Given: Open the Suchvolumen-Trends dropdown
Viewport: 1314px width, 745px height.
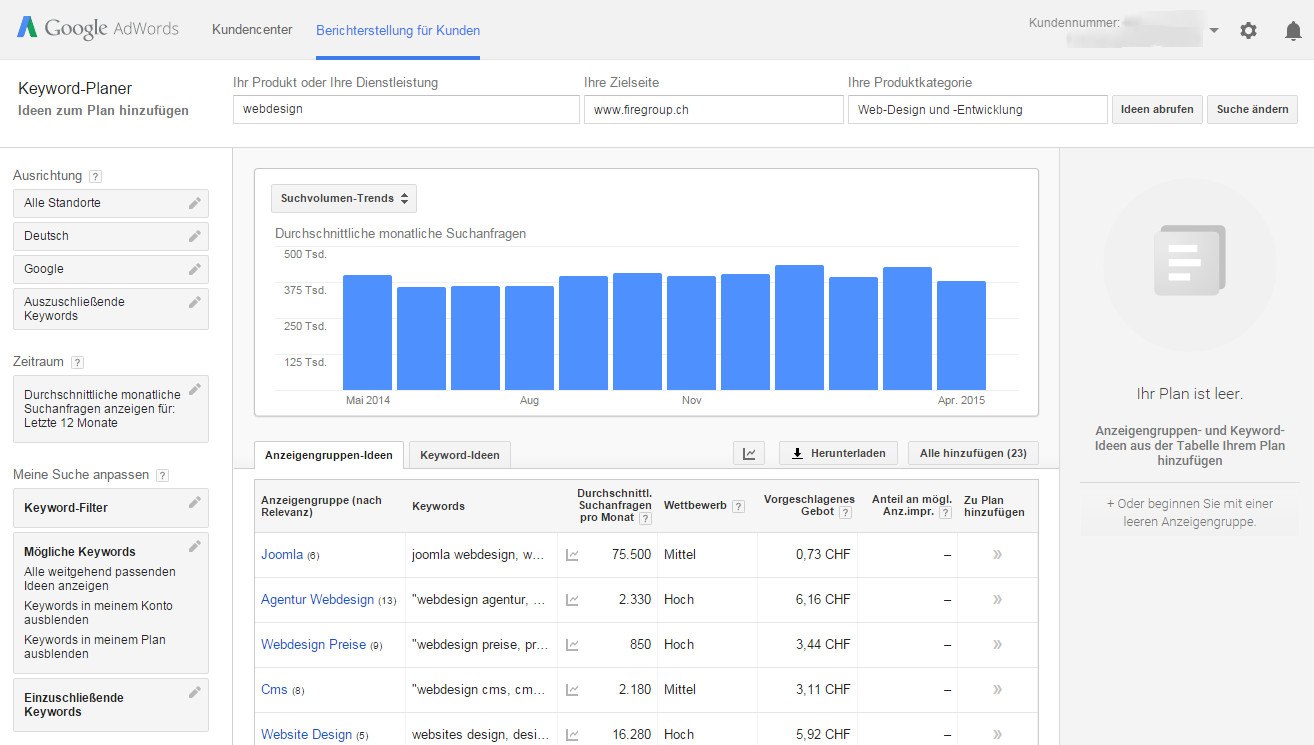Looking at the screenshot, I should 344,198.
